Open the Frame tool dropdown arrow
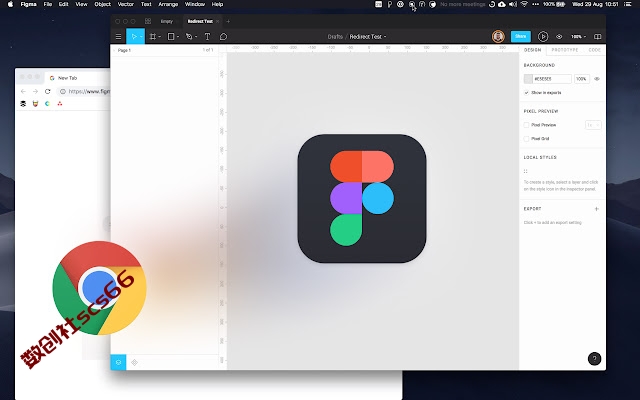640x400 pixels. [x=160, y=37]
